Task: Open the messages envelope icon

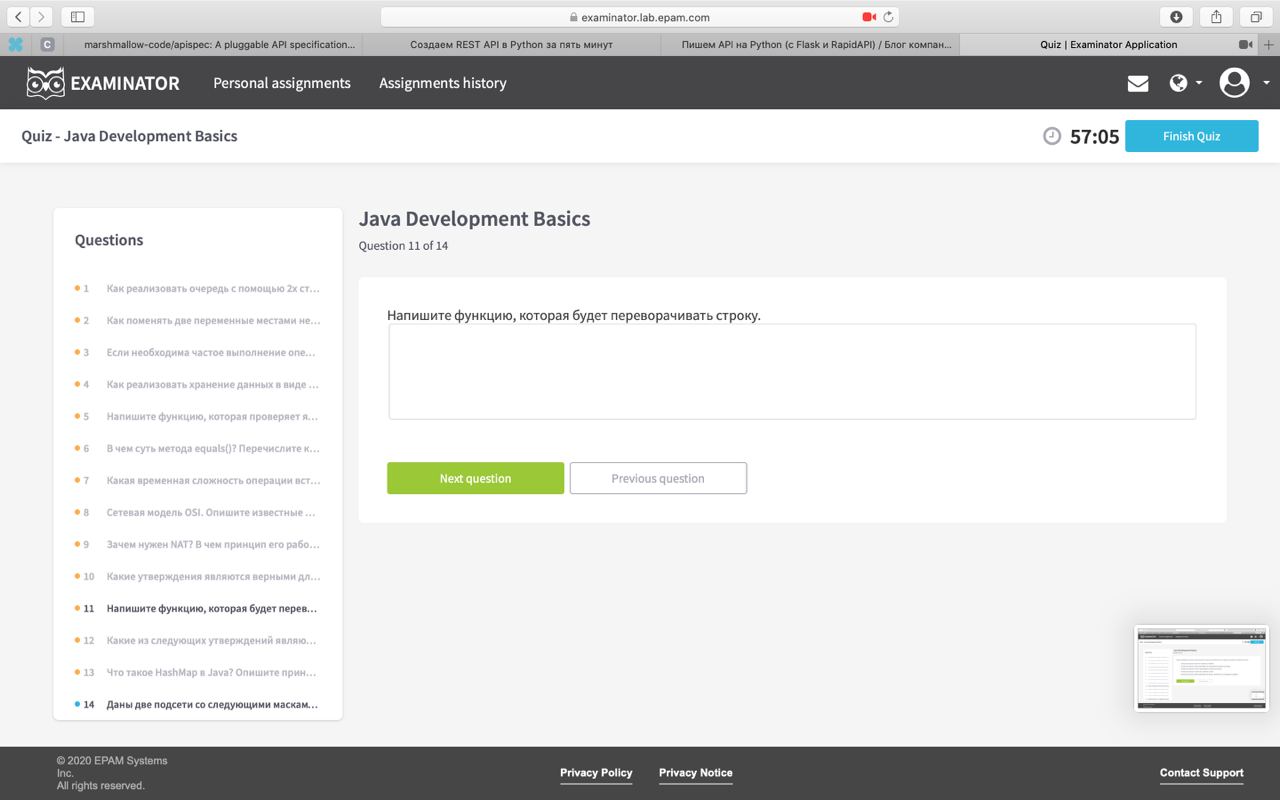Action: pyautogui.click(x=1138, y=84)
